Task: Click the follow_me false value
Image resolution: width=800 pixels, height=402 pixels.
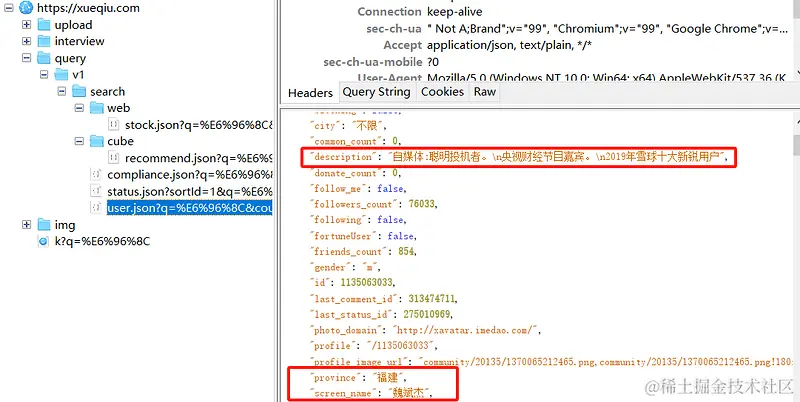Action: point(390,188)
